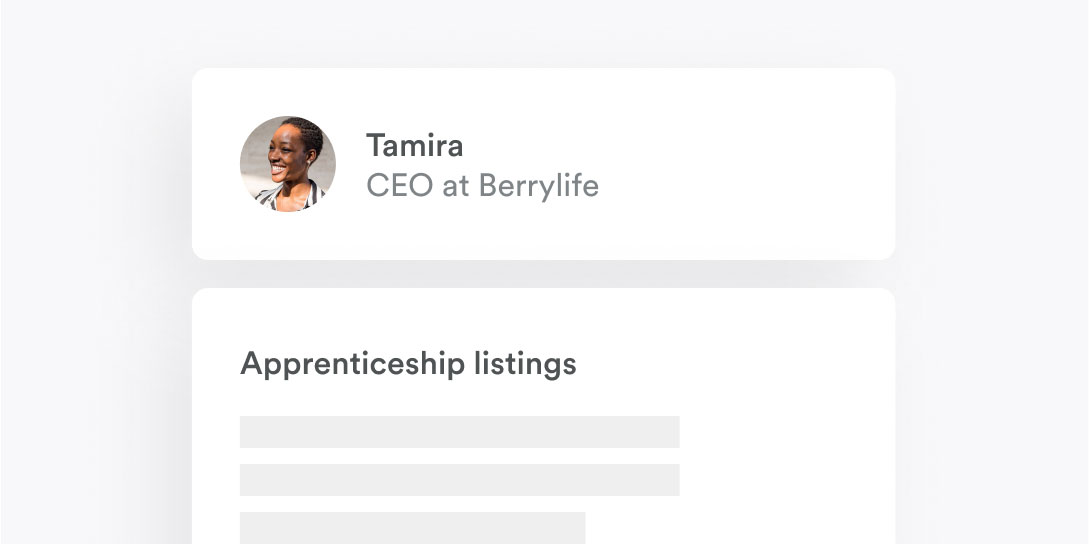Viewport: 1089px width, 544px height.
Task: Click empty area right of third placeholder bar
Action: 736,528
